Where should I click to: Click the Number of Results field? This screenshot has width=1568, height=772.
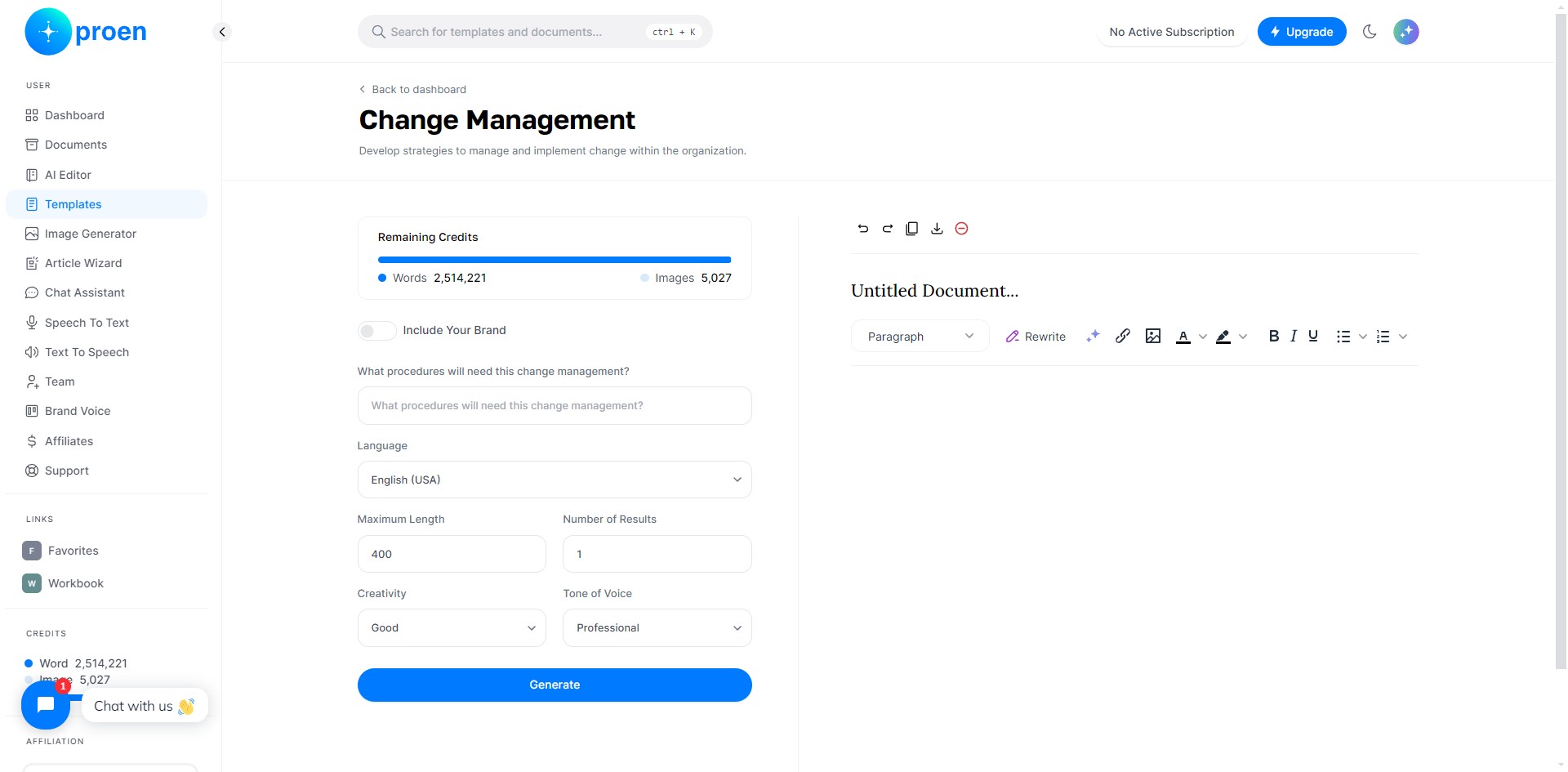(x=657, y=554)
